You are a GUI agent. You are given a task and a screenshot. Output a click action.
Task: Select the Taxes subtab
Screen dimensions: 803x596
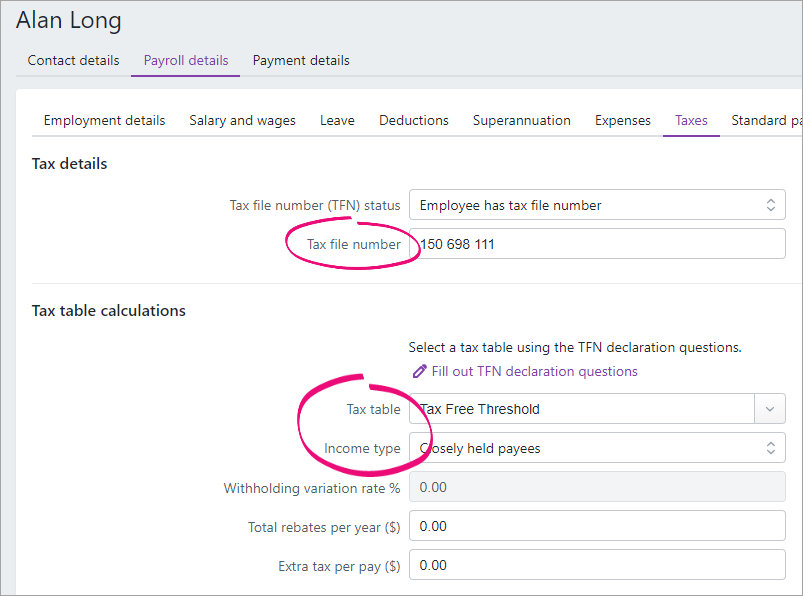pyautogui.click(x=691, y=120)
